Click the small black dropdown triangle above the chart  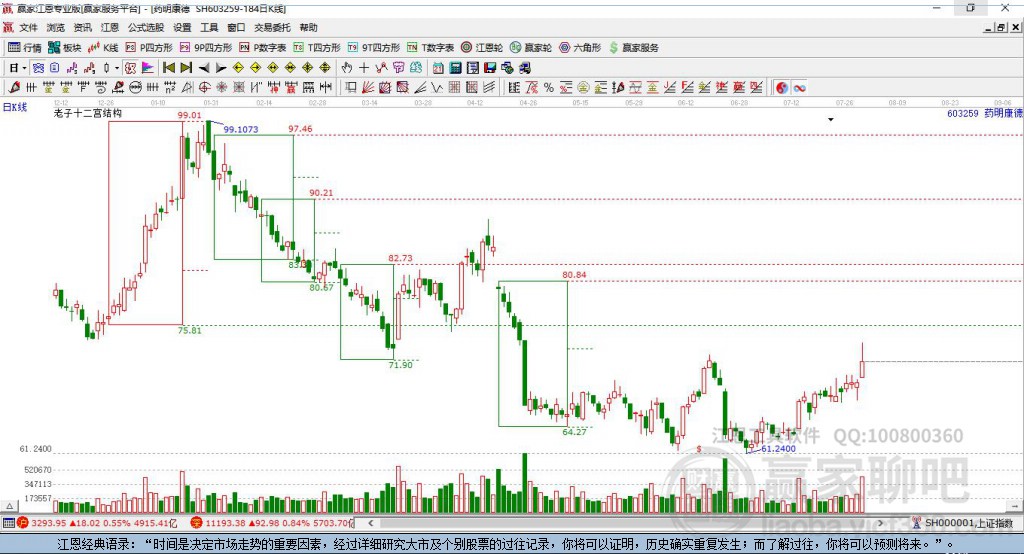click(831, 120)
